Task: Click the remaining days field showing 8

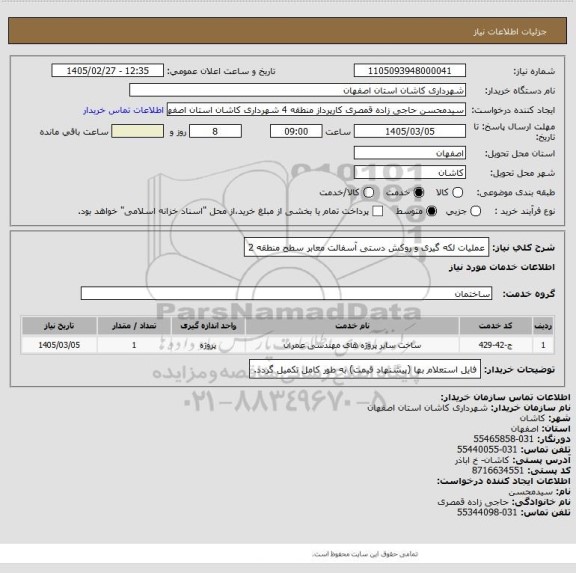Action: coord(215,131)
